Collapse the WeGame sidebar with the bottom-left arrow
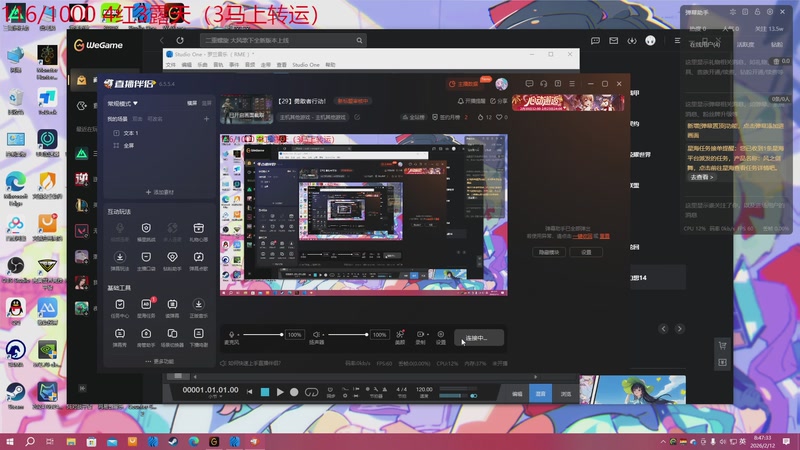This screenshot has width=800, height=450. coord(82,388)
